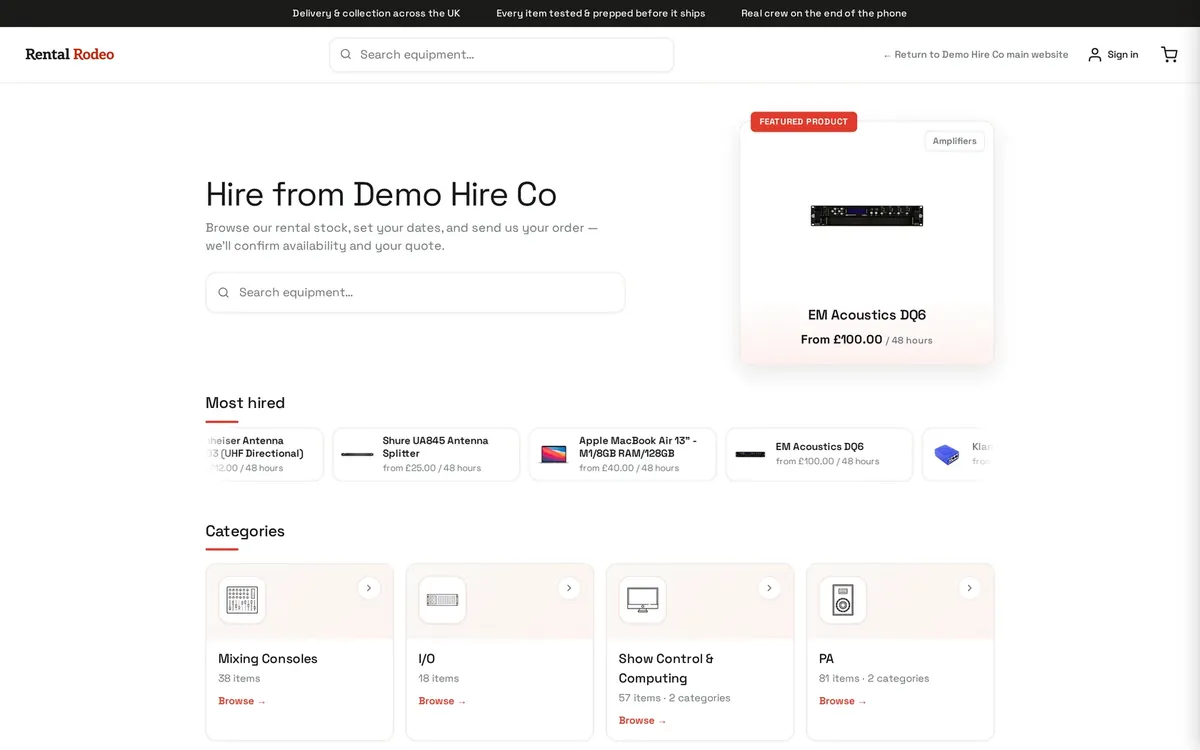Click the Categories section heading
The width and height of the screenshot is (1200, 750).
coord(245,531)
